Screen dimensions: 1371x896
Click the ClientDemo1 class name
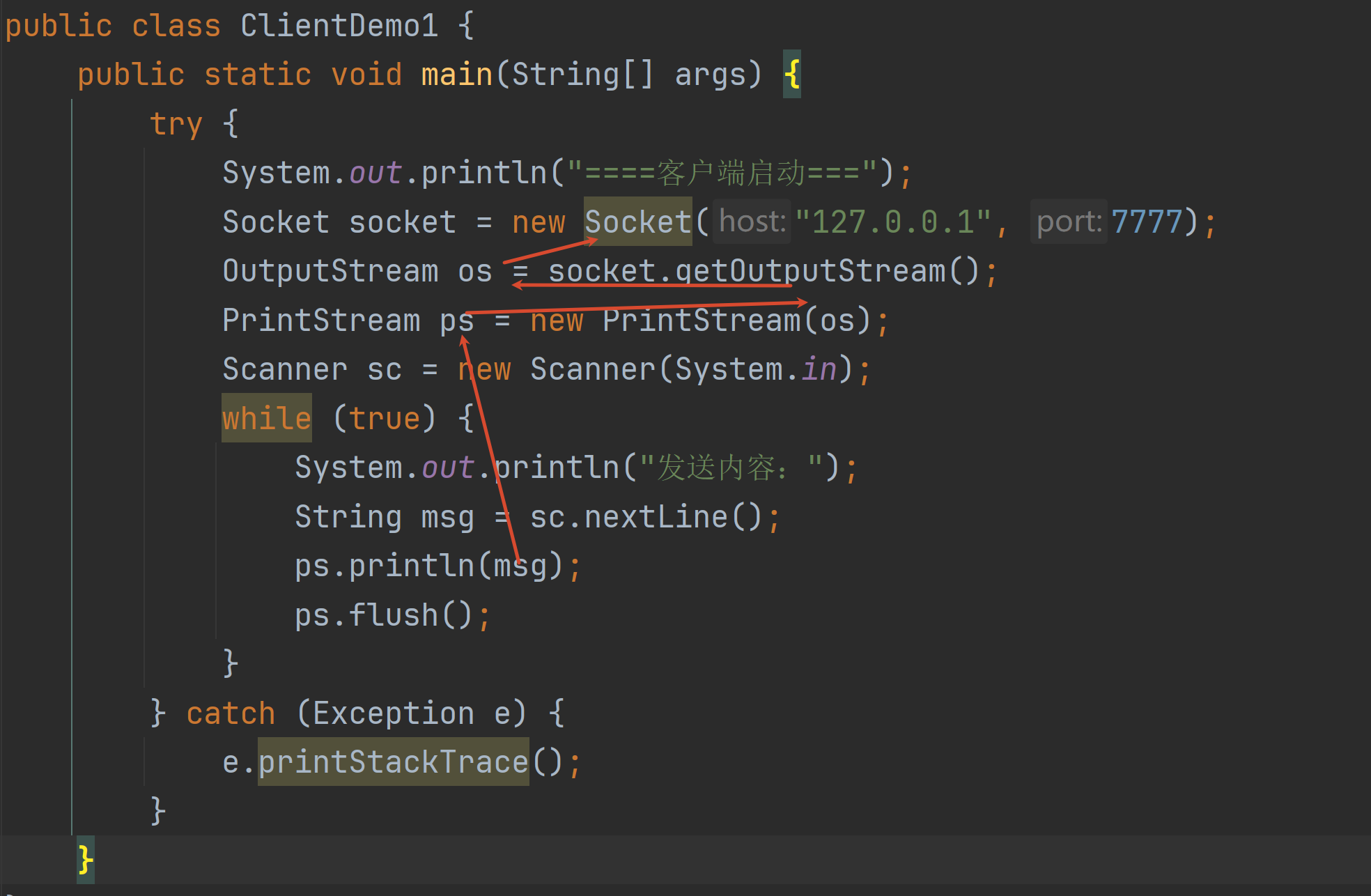pyautogui.click(x=339, y=26)
